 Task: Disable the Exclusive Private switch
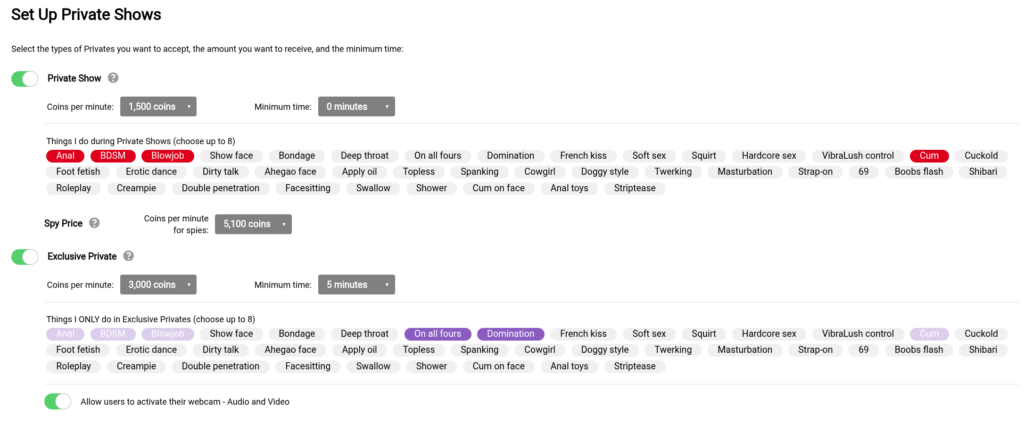[x=25, y=257]
